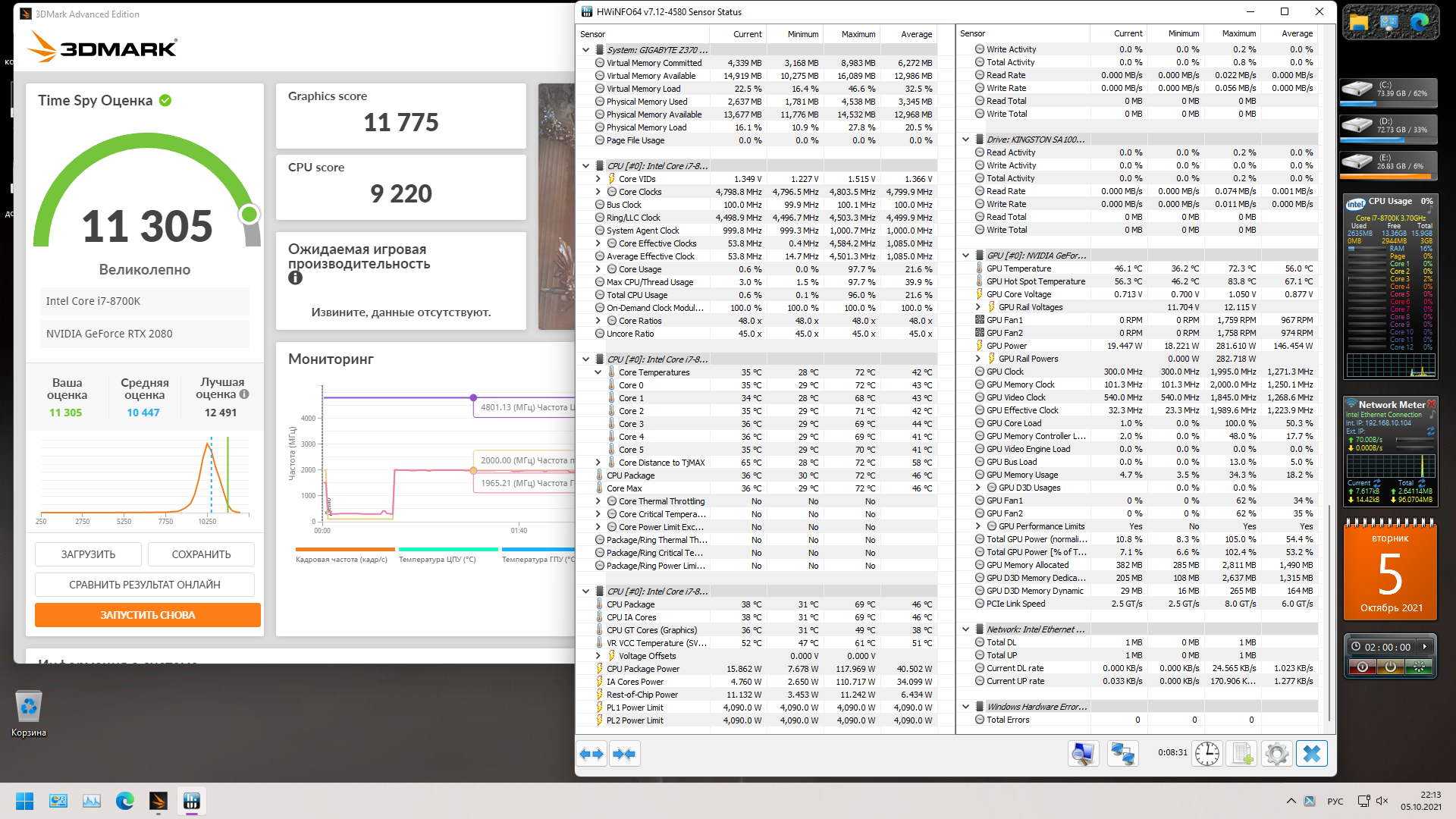This screenshot has height=819, width=1456.
Task: Click the info icon beside Лучшая оценка
Action: [244, 394]
